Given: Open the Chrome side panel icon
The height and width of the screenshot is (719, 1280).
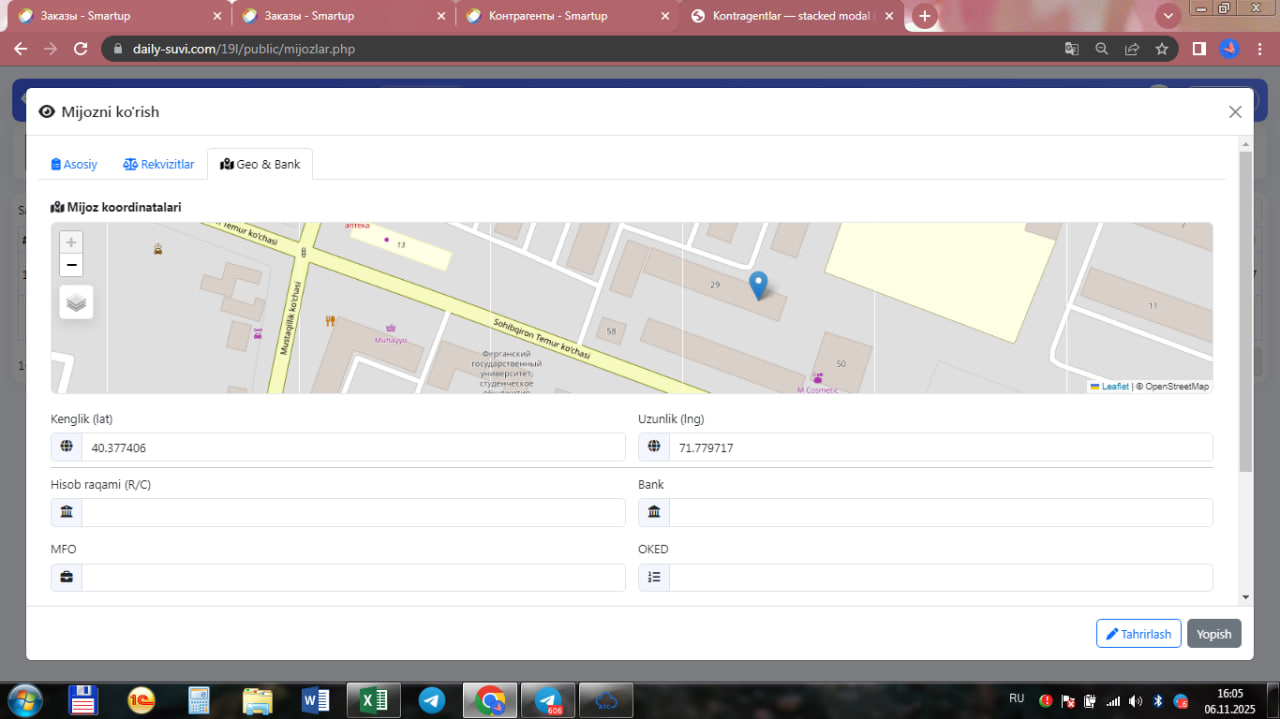Looking at the screenshot, I should pyautogui.click(x=1199, y=49).
